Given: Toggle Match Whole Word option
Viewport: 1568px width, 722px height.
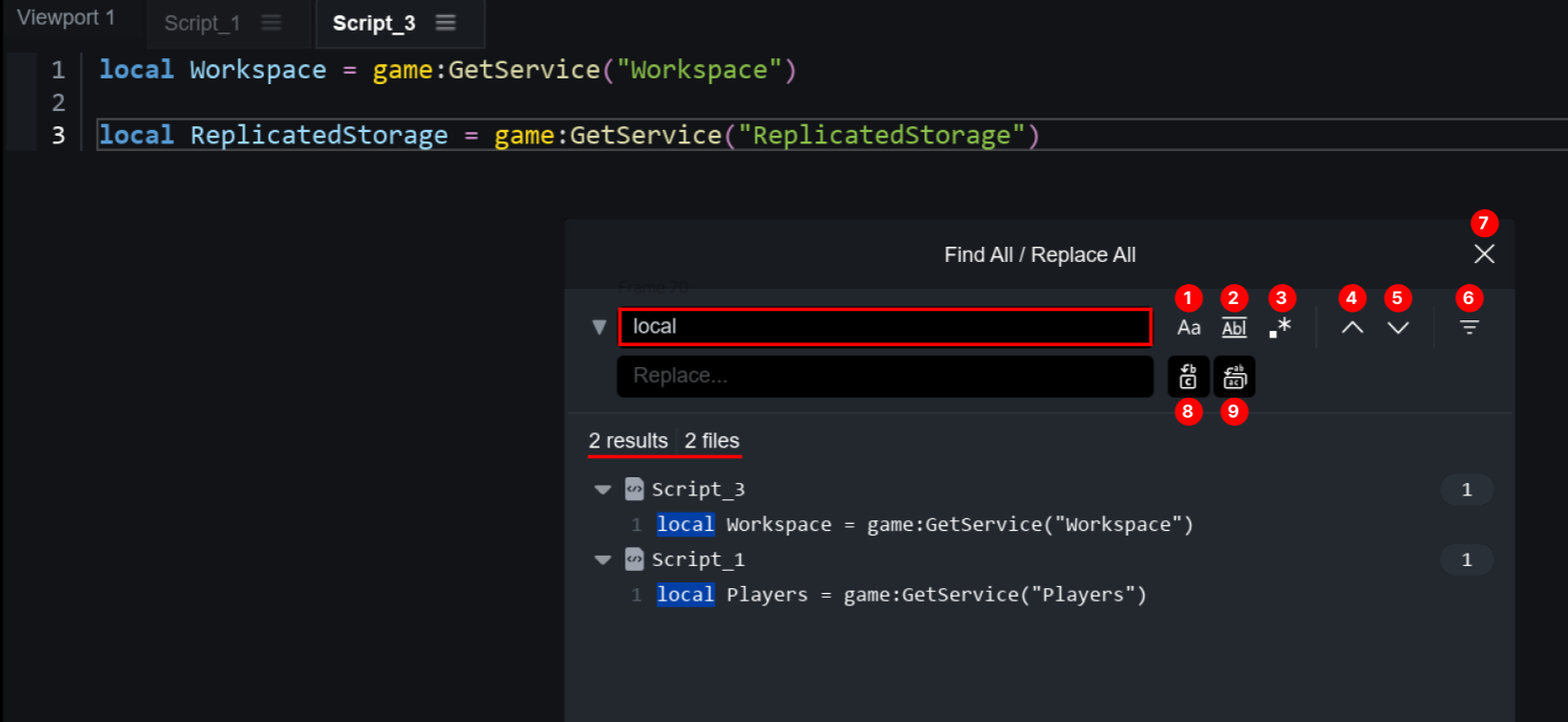Looking at the screenshot, I should tap(1234, 328).
